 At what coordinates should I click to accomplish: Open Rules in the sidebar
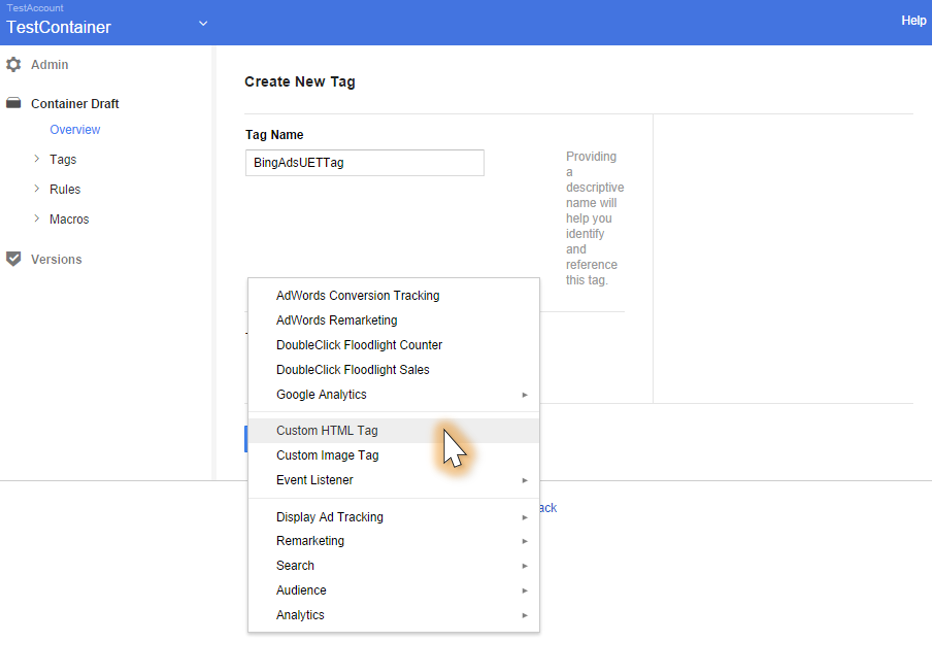65,189
